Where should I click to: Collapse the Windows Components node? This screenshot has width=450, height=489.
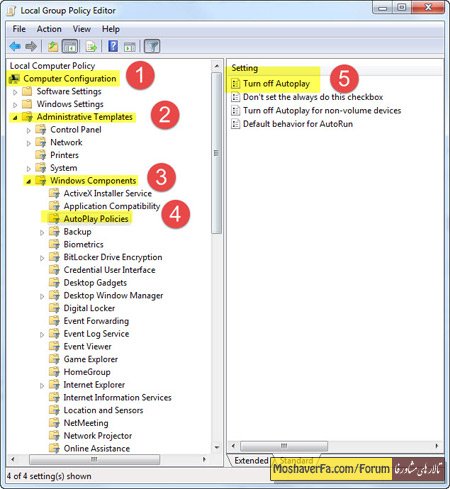pos(29,181)
